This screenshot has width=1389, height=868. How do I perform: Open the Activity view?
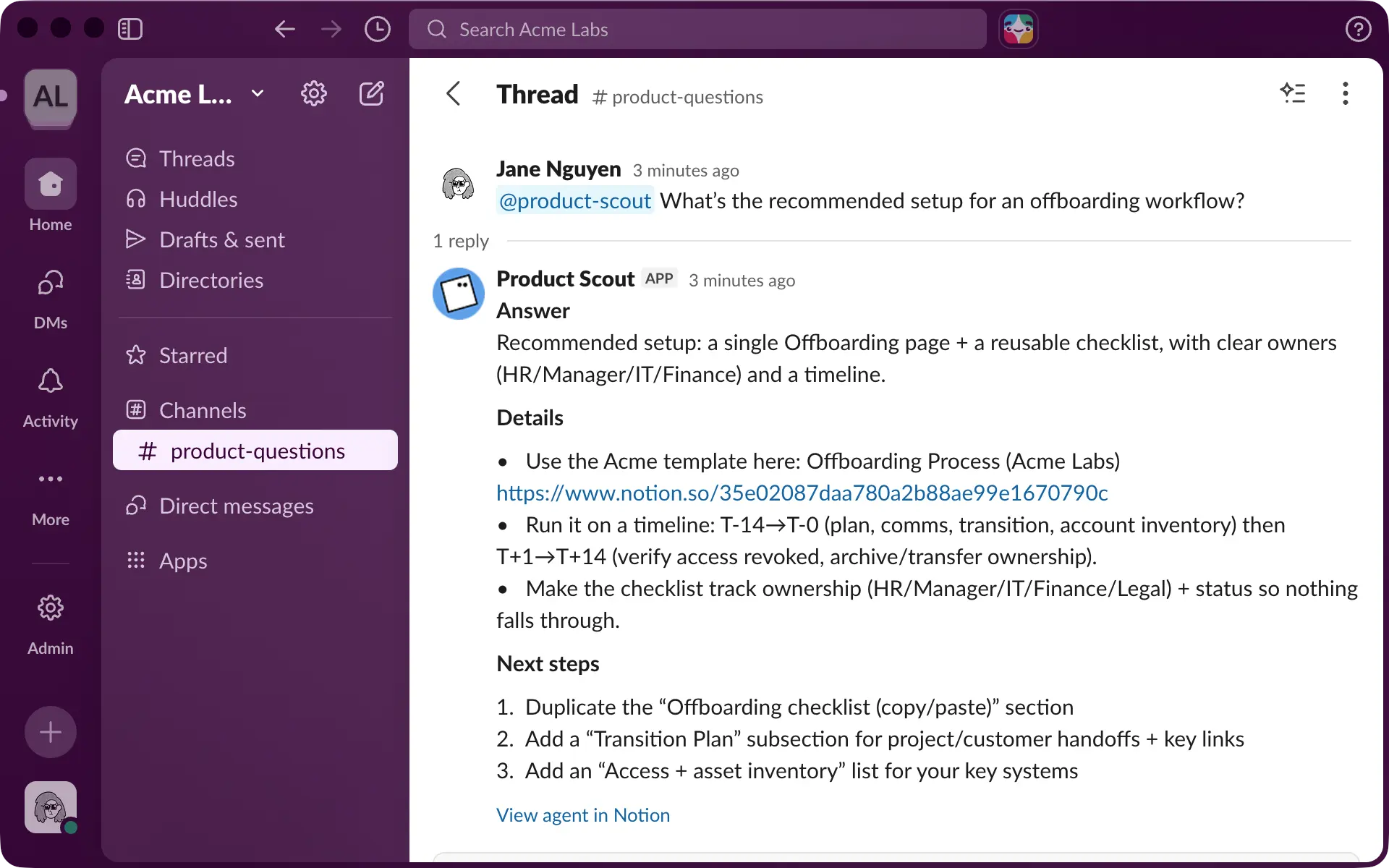pos(51,397)
